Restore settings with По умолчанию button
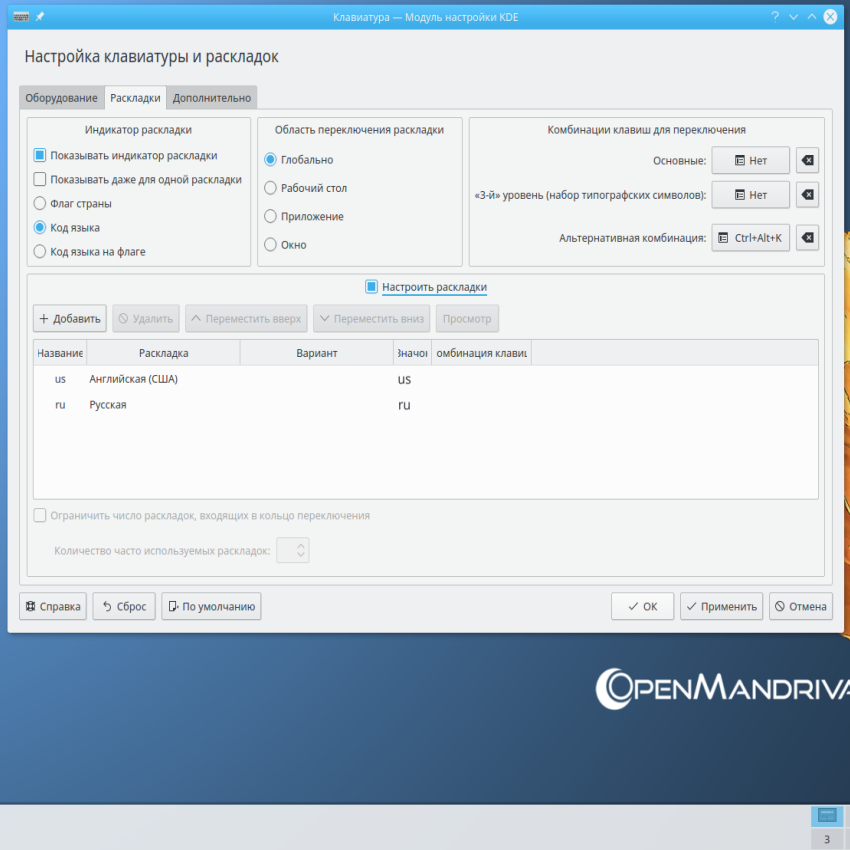Image resolution: width=850 pixels, height=850 pixels. (x=211, y=606)
